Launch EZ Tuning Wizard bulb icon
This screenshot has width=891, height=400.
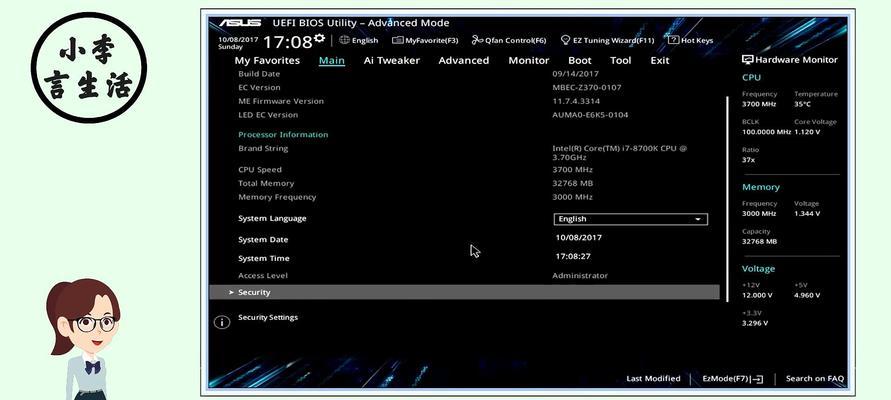pos(565,40)
